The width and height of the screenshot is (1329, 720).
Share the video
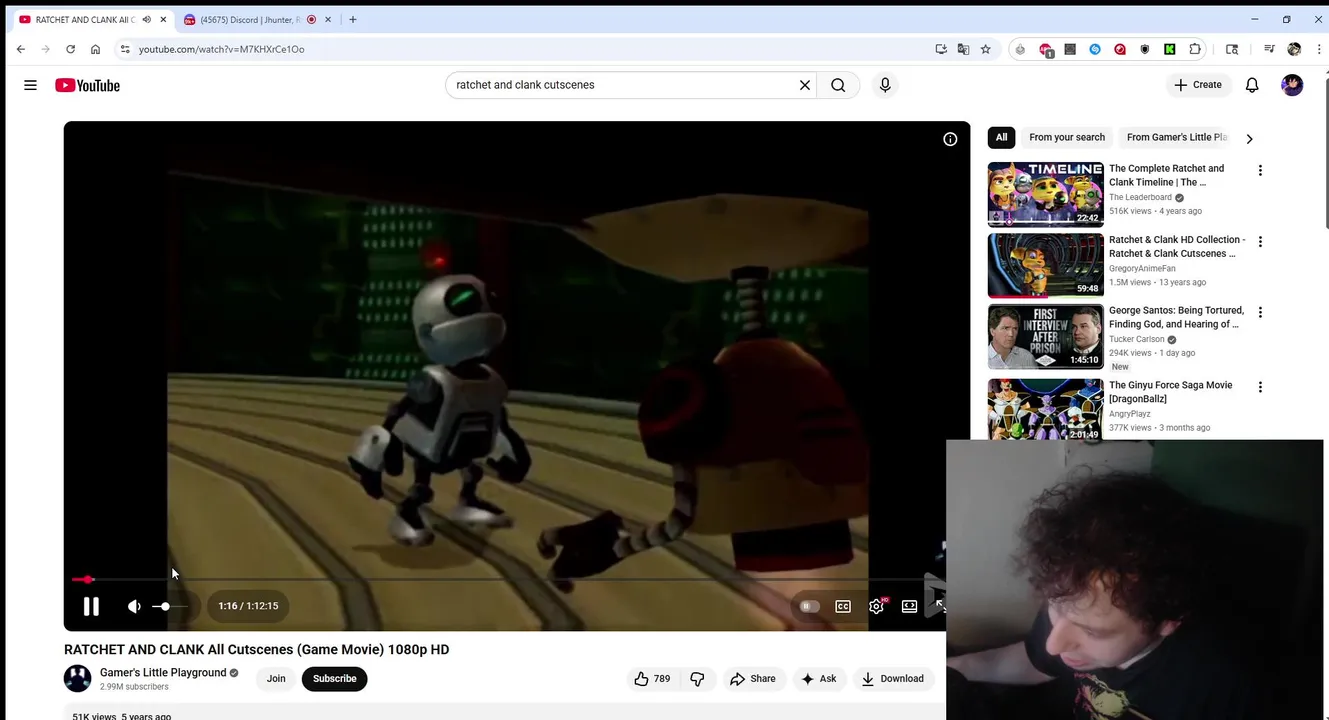coord(753,678)
